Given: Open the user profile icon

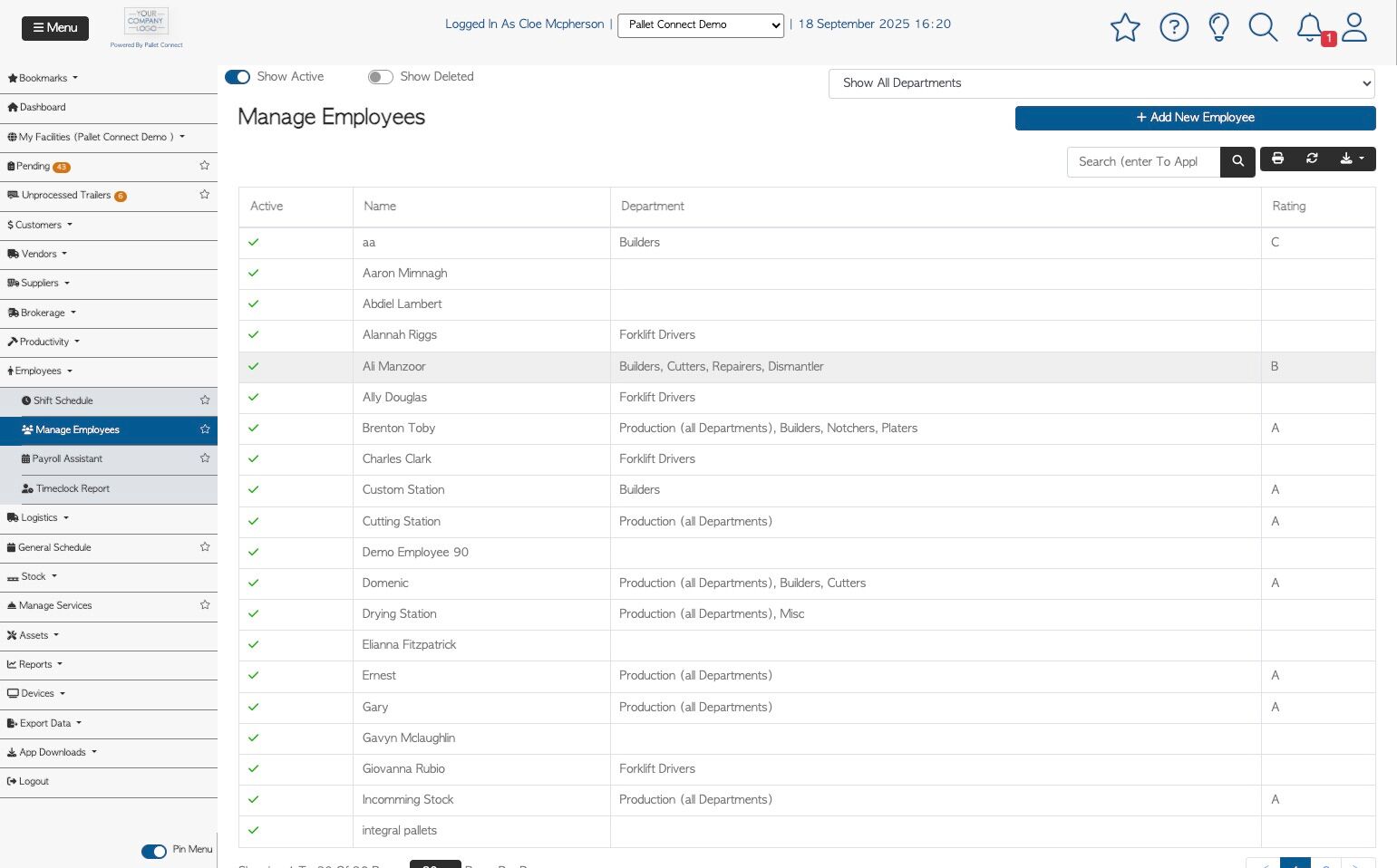Looking at the screenshot, I should point(1354,27).
